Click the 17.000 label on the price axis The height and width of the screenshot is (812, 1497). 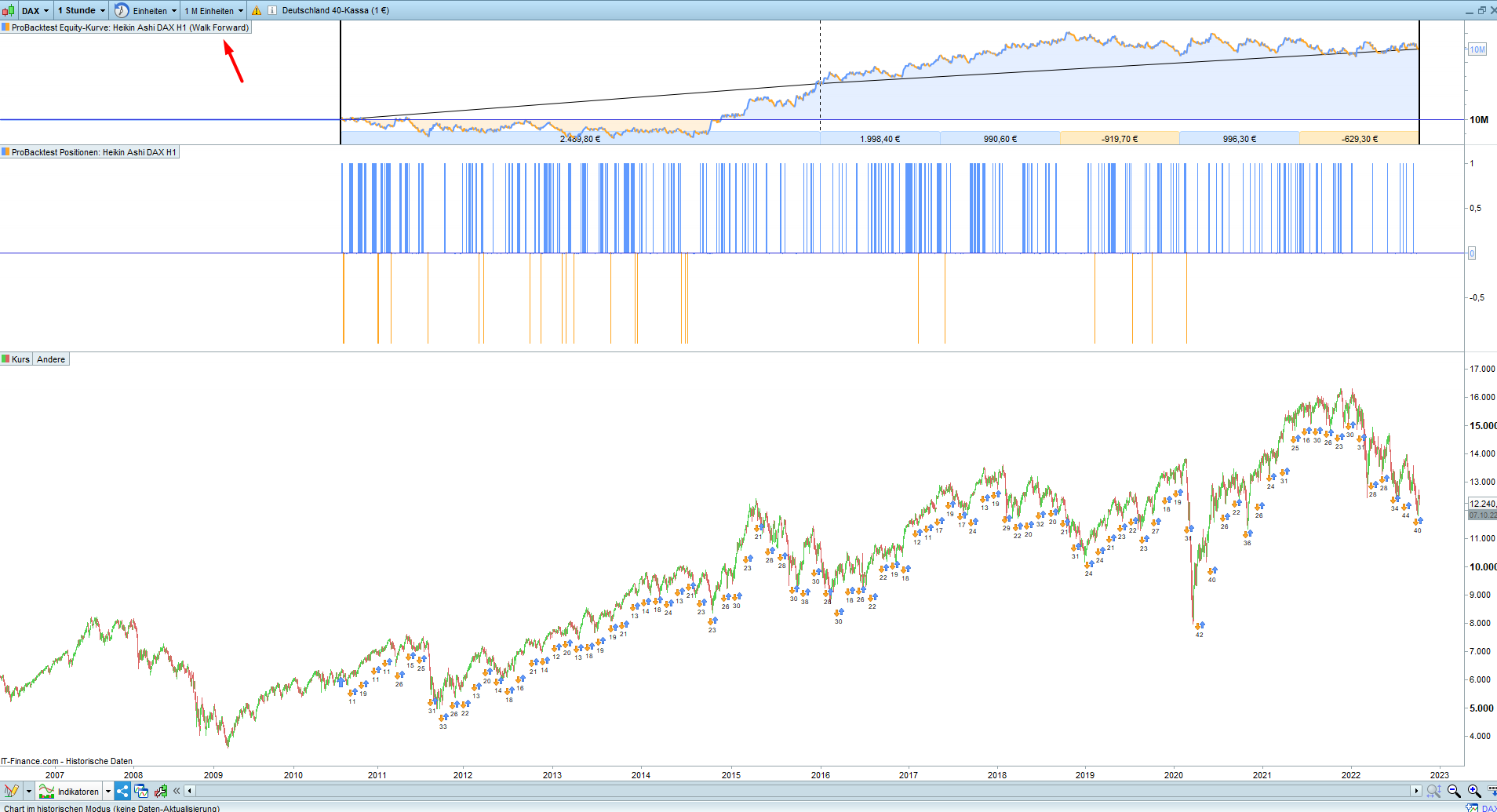click(1482, 369)
